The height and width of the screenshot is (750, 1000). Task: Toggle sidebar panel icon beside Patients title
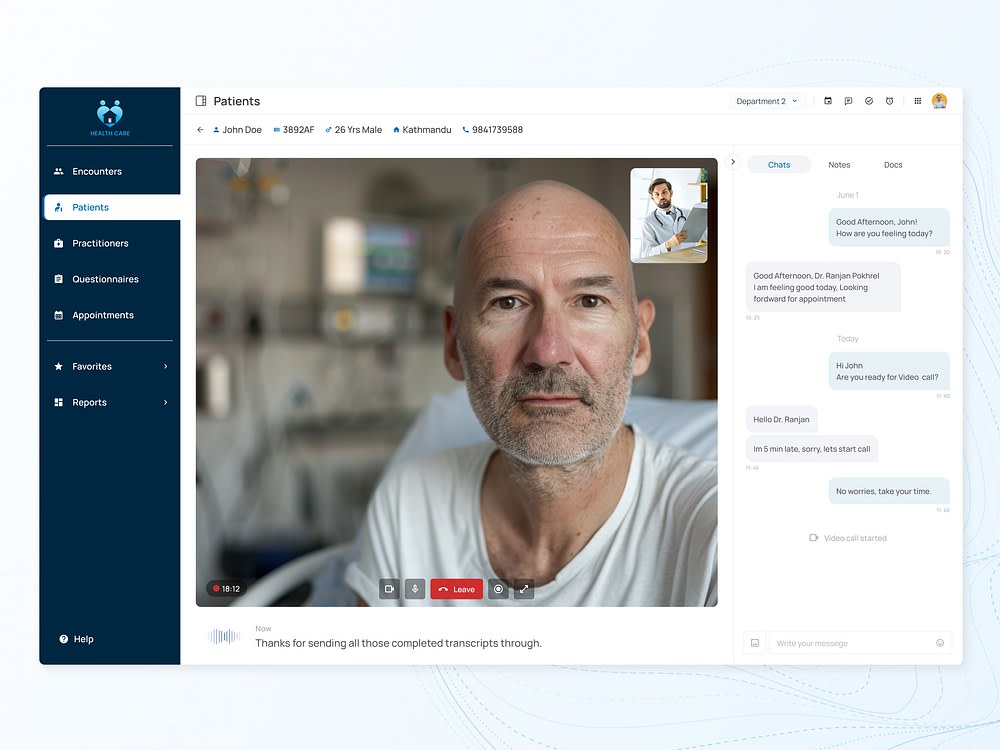pyautogui.click(x=201, y=101)
